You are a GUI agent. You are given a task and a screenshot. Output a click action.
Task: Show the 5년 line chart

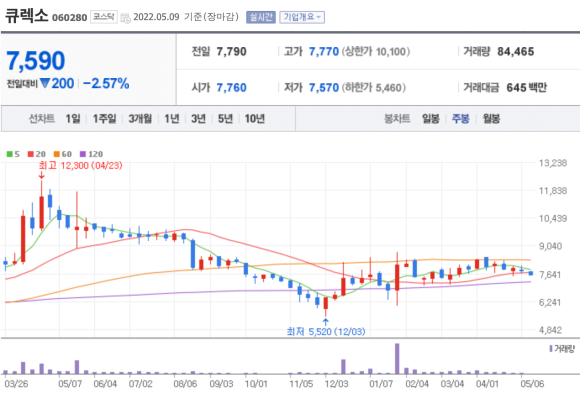[225, 119]
